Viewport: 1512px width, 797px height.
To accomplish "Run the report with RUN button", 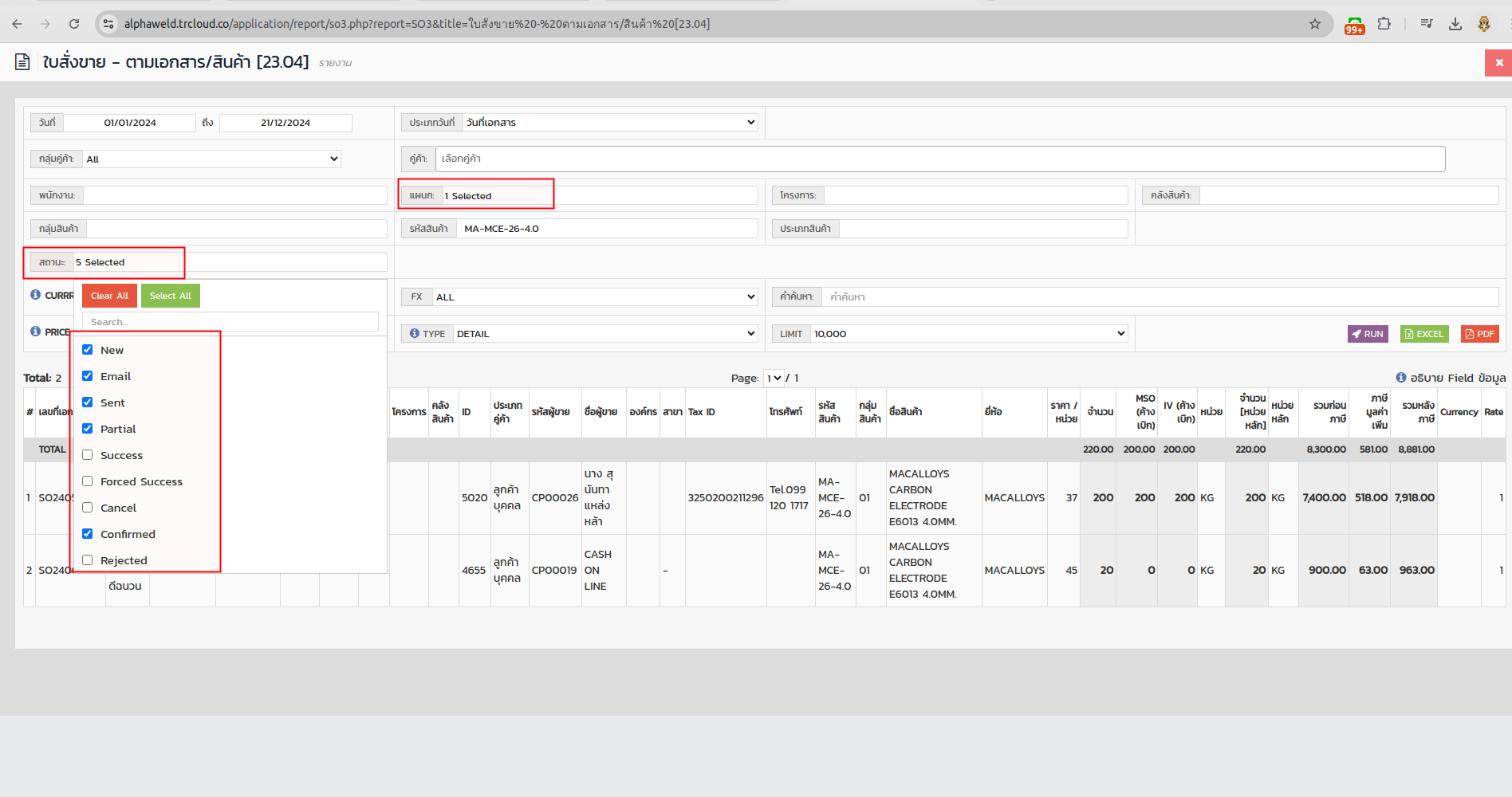I will coord(1368,334).
